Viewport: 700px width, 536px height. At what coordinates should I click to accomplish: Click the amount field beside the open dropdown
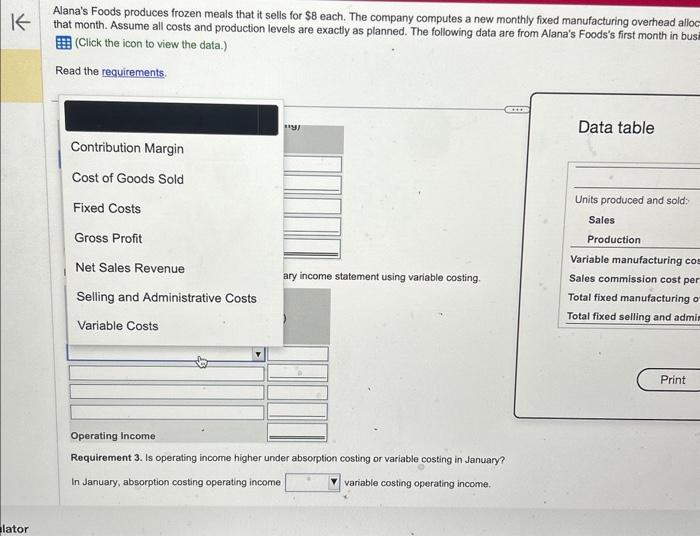(298, 354)
